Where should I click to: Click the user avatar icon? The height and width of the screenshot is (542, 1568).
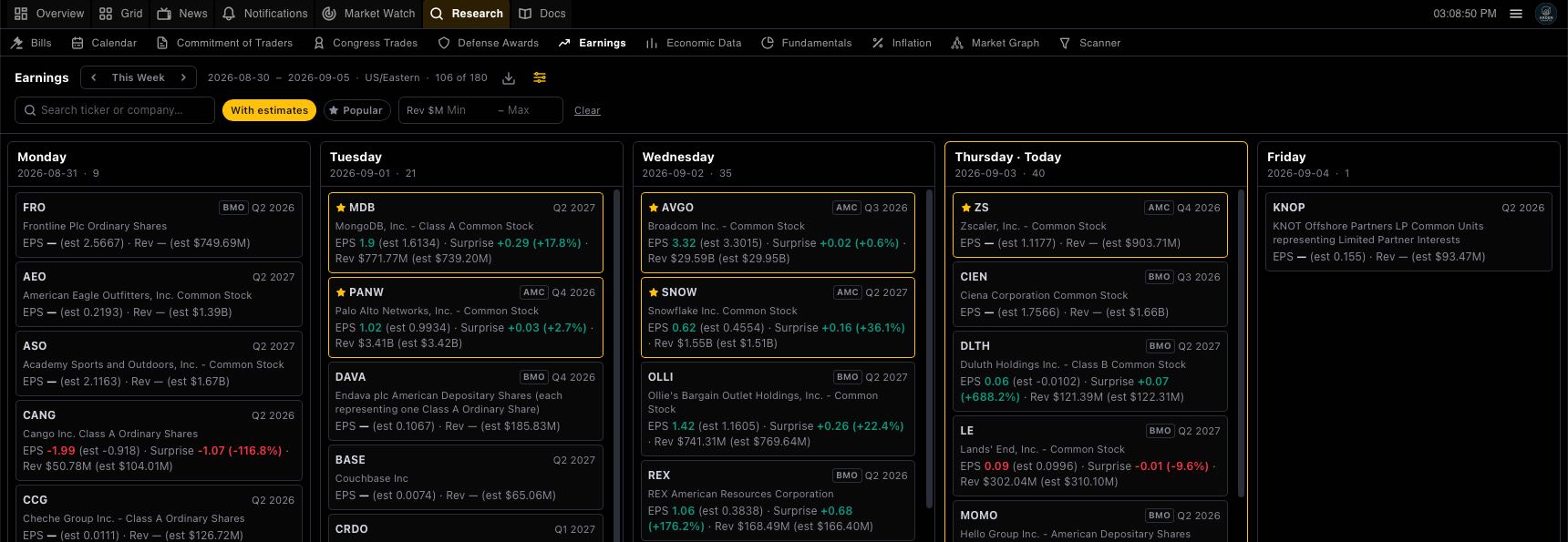click(x=1546, y=14)
